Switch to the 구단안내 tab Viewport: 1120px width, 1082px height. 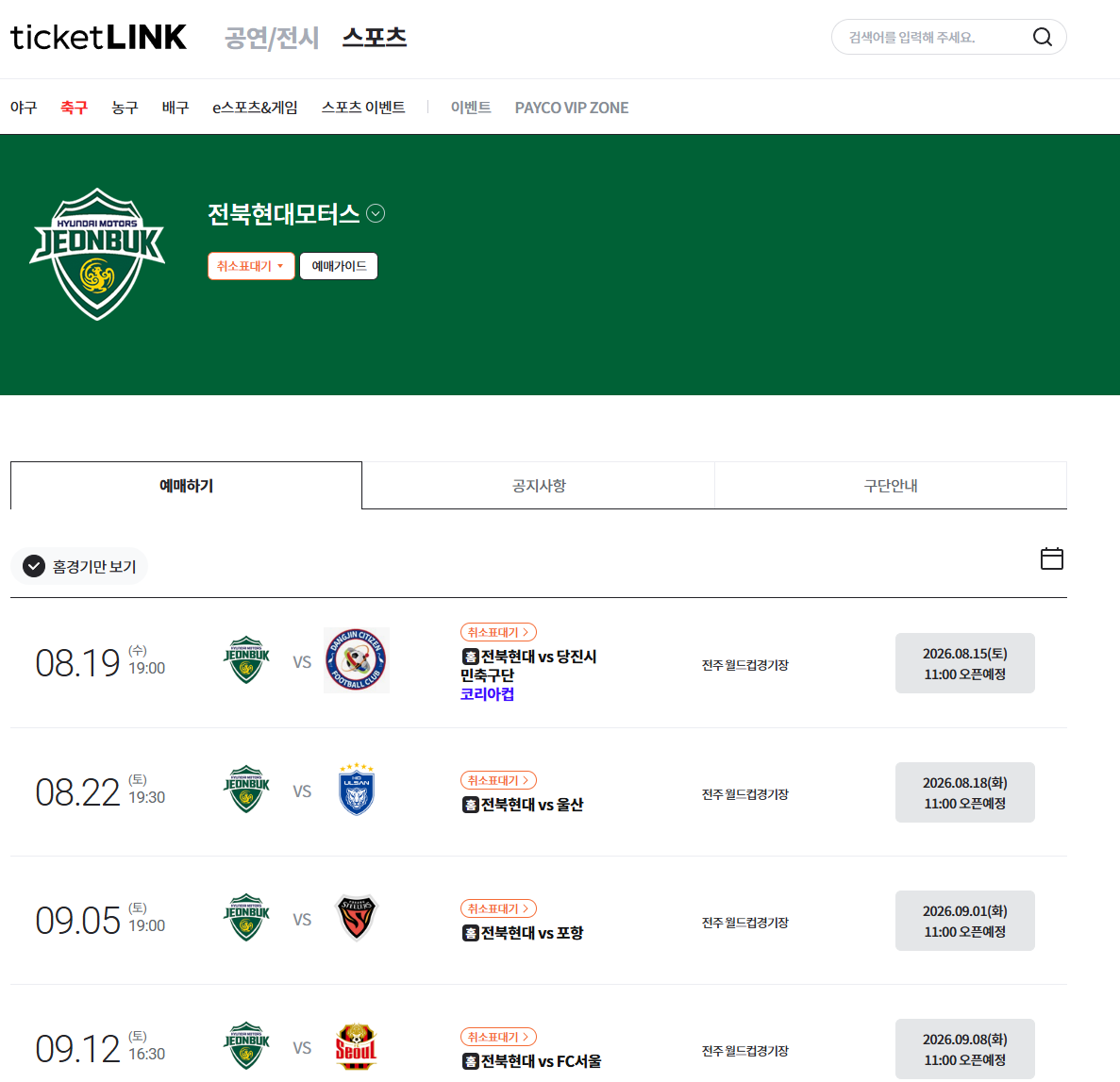click(891, 486)
